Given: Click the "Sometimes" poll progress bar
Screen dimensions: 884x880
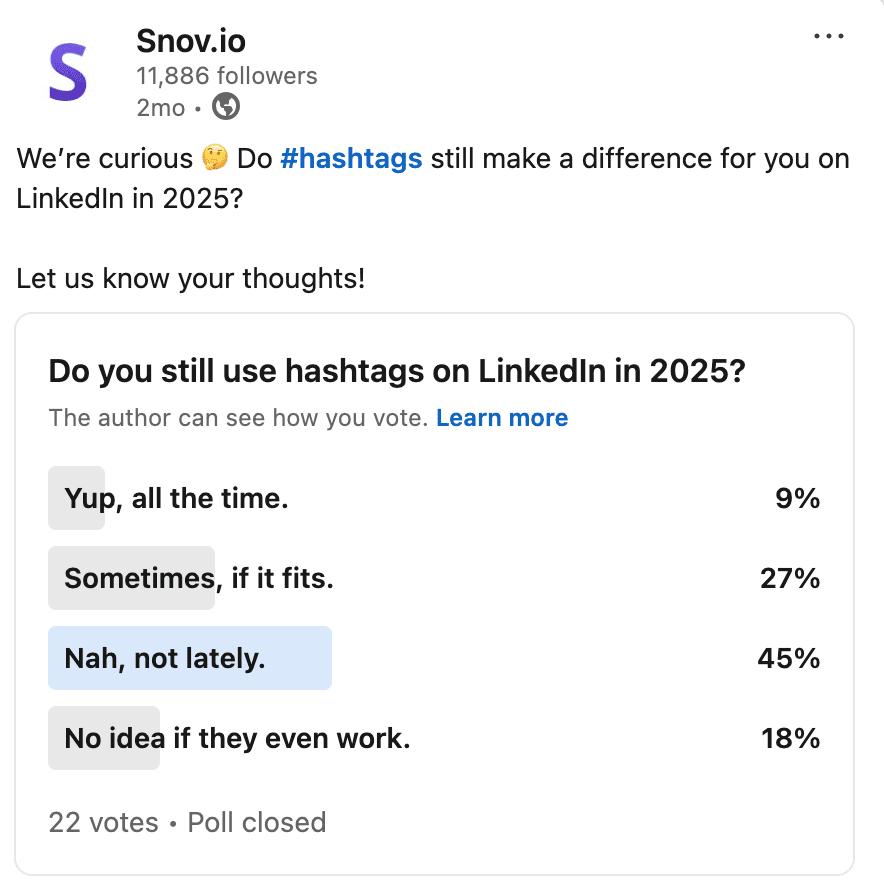Looking at the screenshot, I should pyautogui.click(x=131, y=578).
